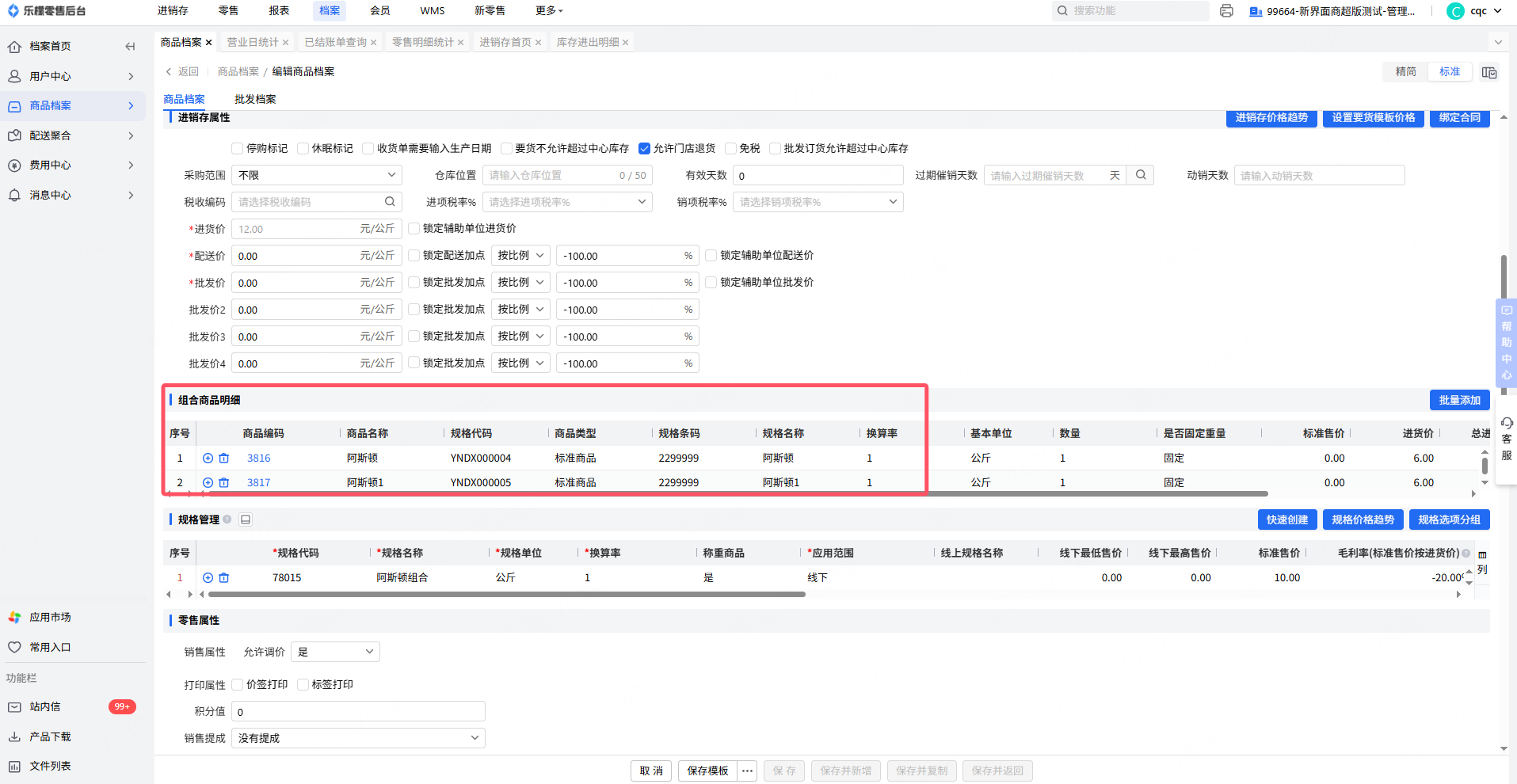Switch to 精简 view mode
Image resolution: width=1517 pixels, height=784 pixels.
(1406, 72)
